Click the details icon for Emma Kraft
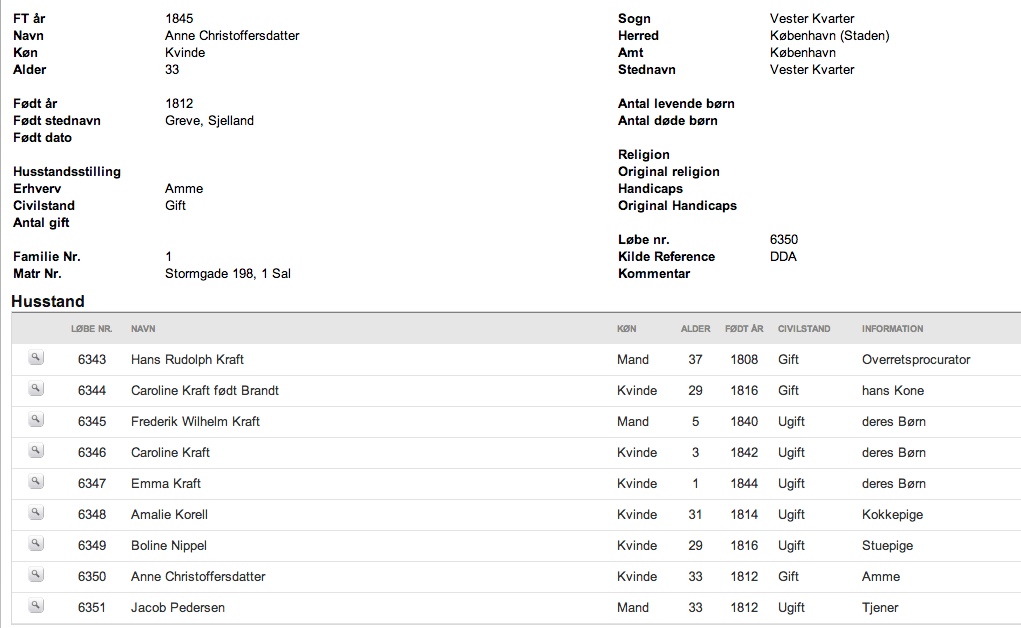1021x628 pixels. click(36, 482)
